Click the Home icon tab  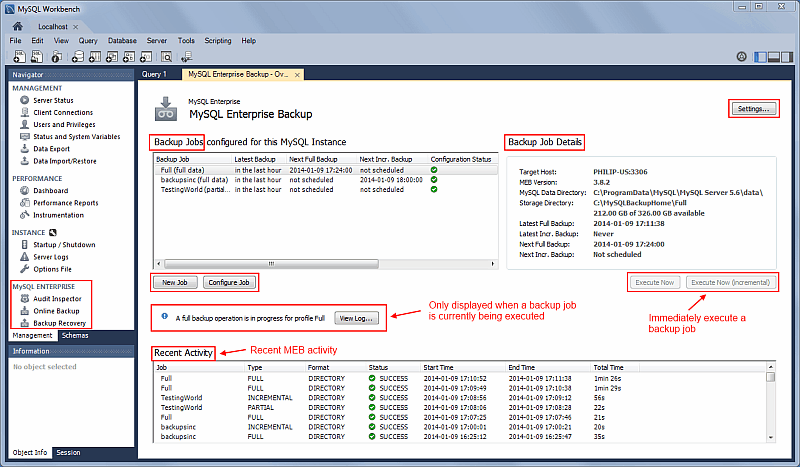coord(17,25)
